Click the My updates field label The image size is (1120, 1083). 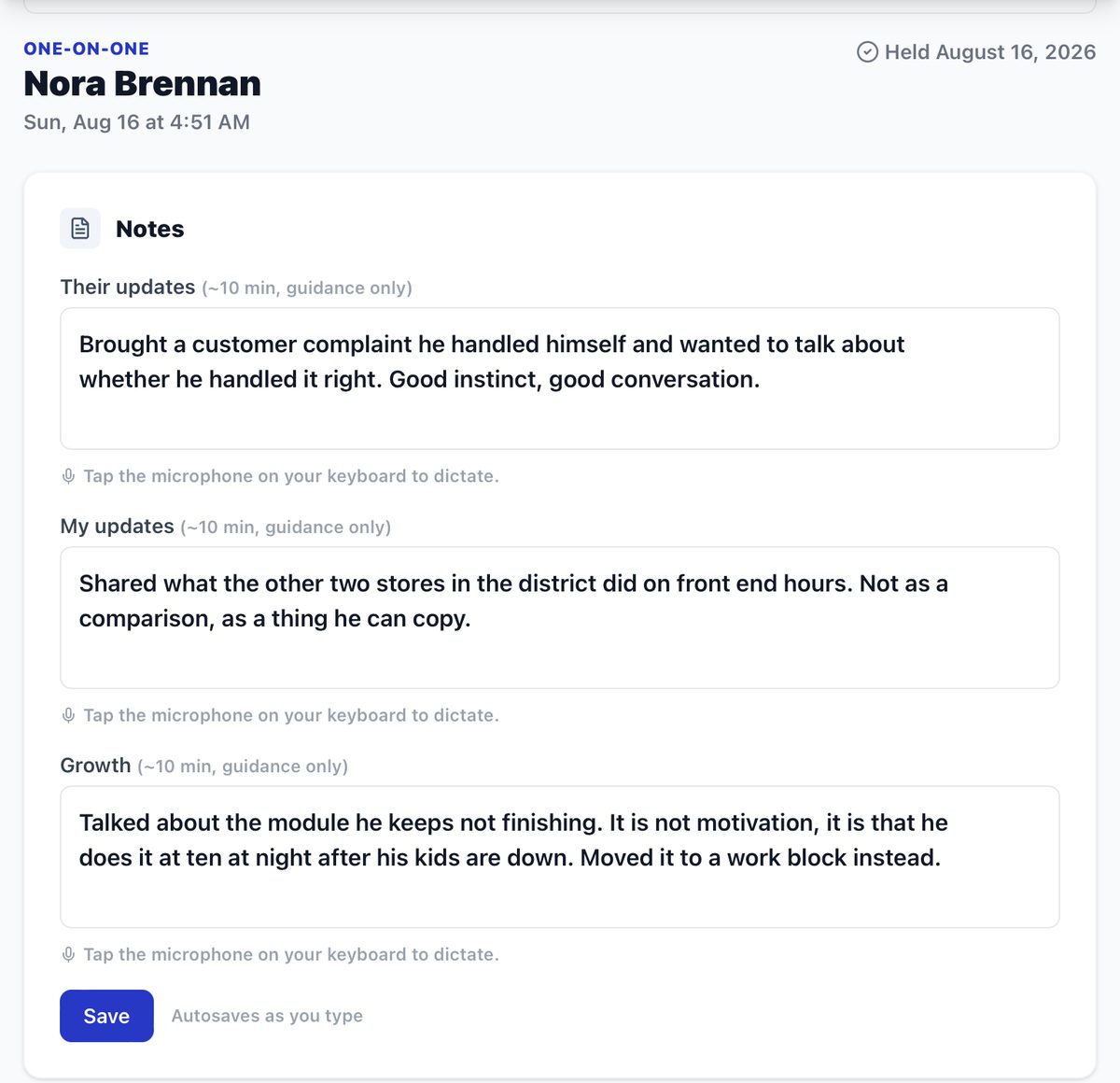click(x=118, y=526)
